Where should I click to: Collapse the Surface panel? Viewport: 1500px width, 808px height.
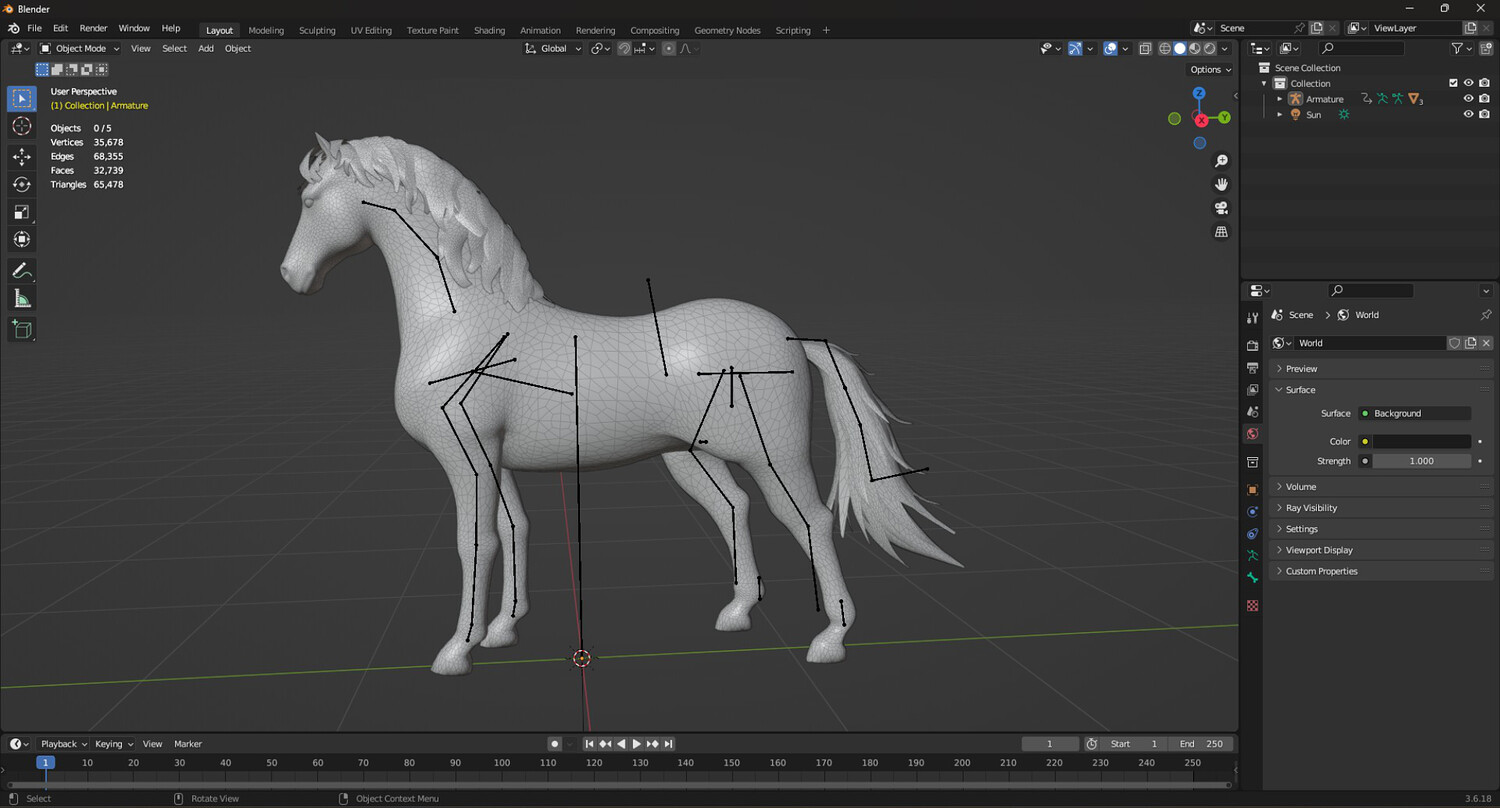[x=1380, y=390]
